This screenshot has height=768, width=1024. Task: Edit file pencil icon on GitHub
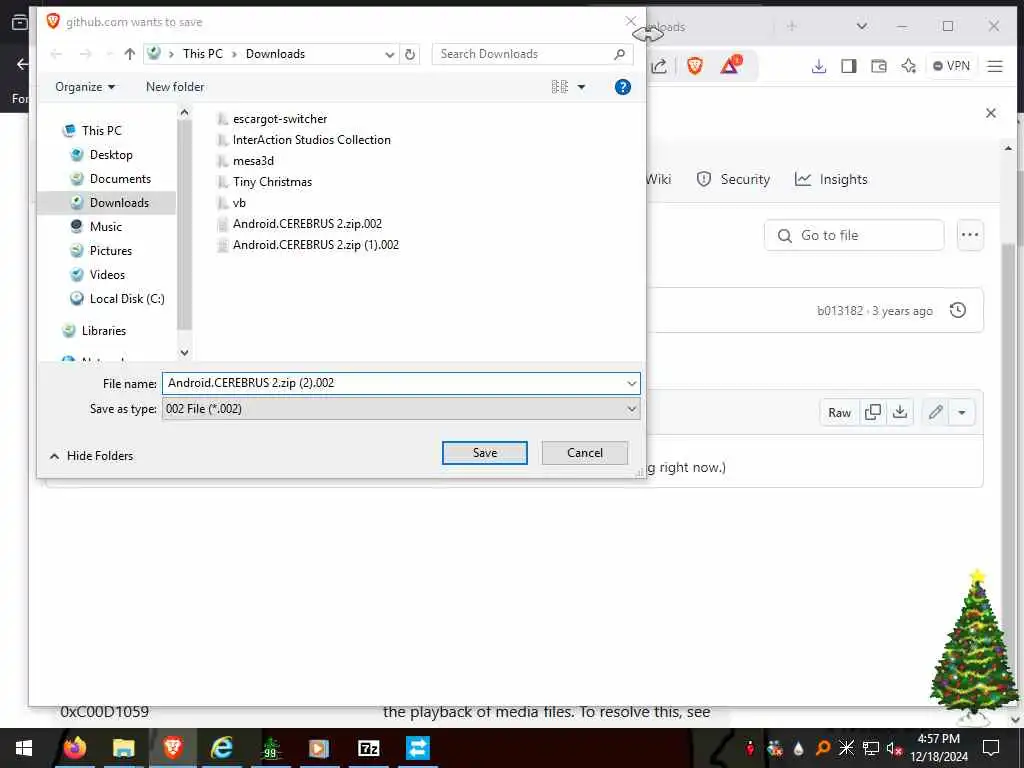[x=936, y=413]
